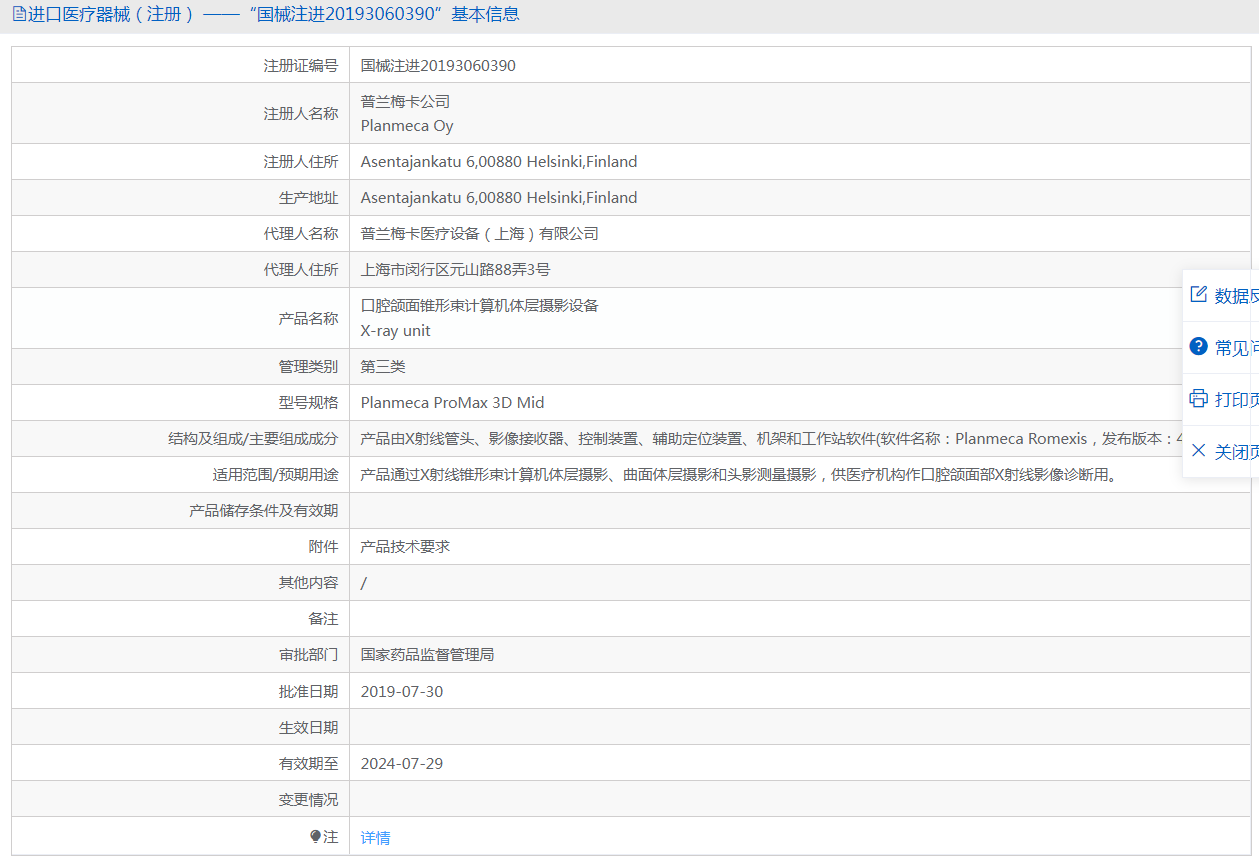Click the lightbulb icon beside 注
Image resolution: width=1259 pixels, height=857 pixels.
(x=315, y=836)
